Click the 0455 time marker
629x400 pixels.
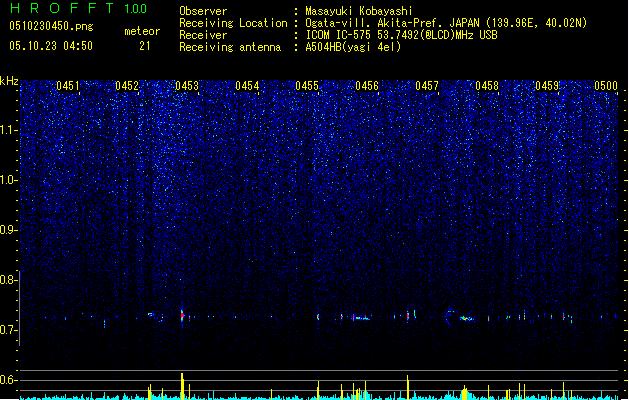(307, 86)
